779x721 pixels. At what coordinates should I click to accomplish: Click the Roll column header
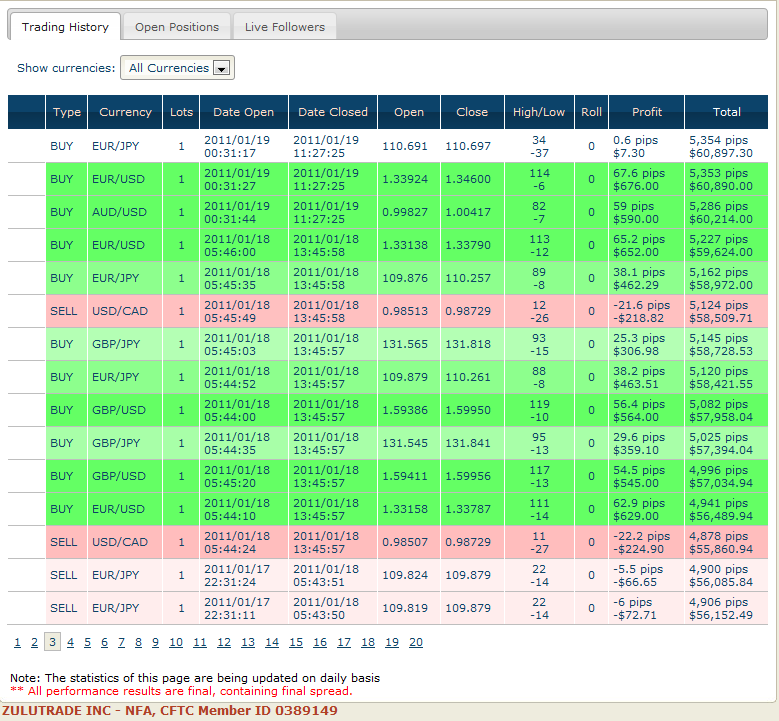pyautogui.click(x=591, y=112)
